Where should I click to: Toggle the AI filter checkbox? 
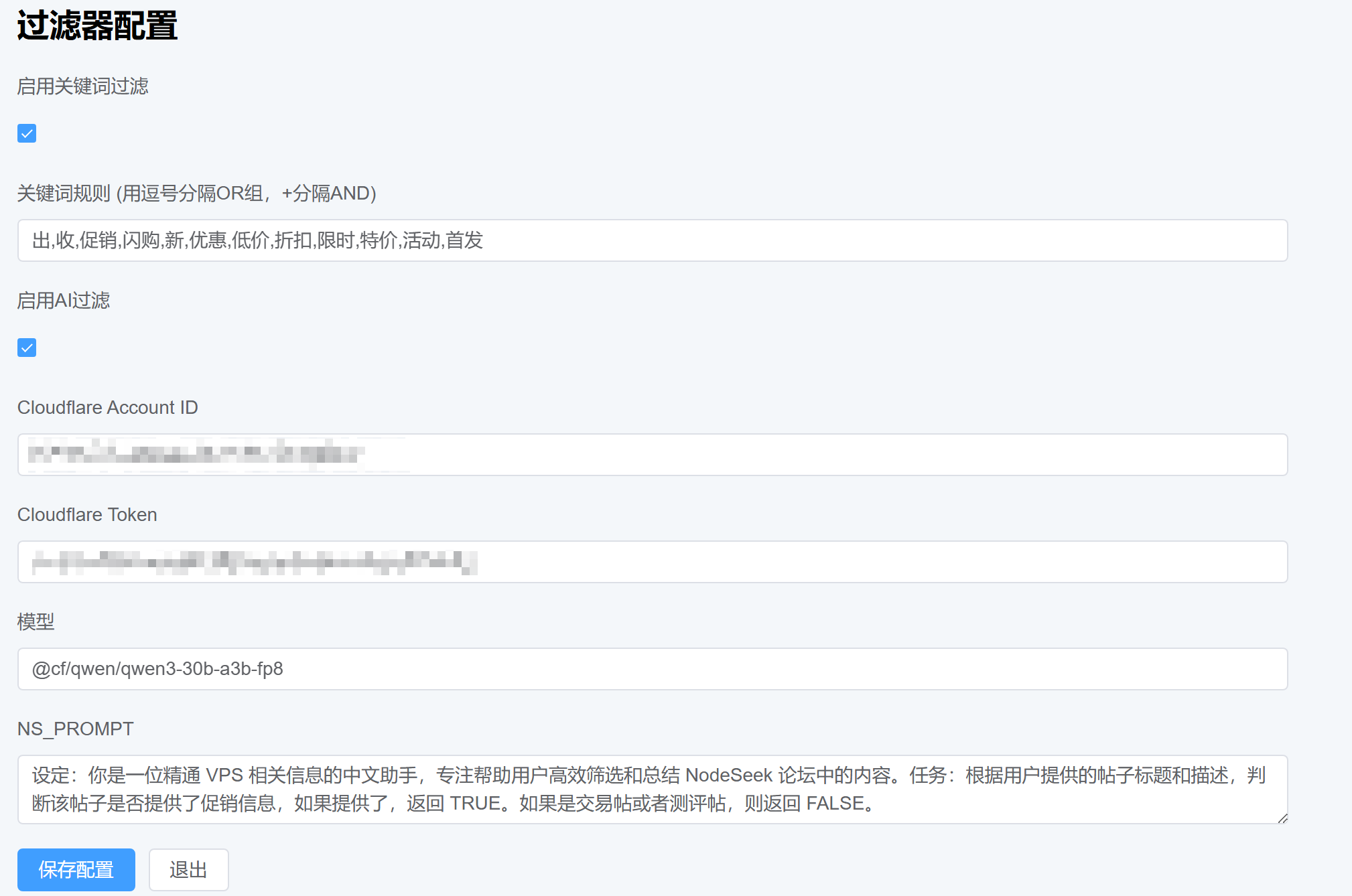[x=26, y=348]
